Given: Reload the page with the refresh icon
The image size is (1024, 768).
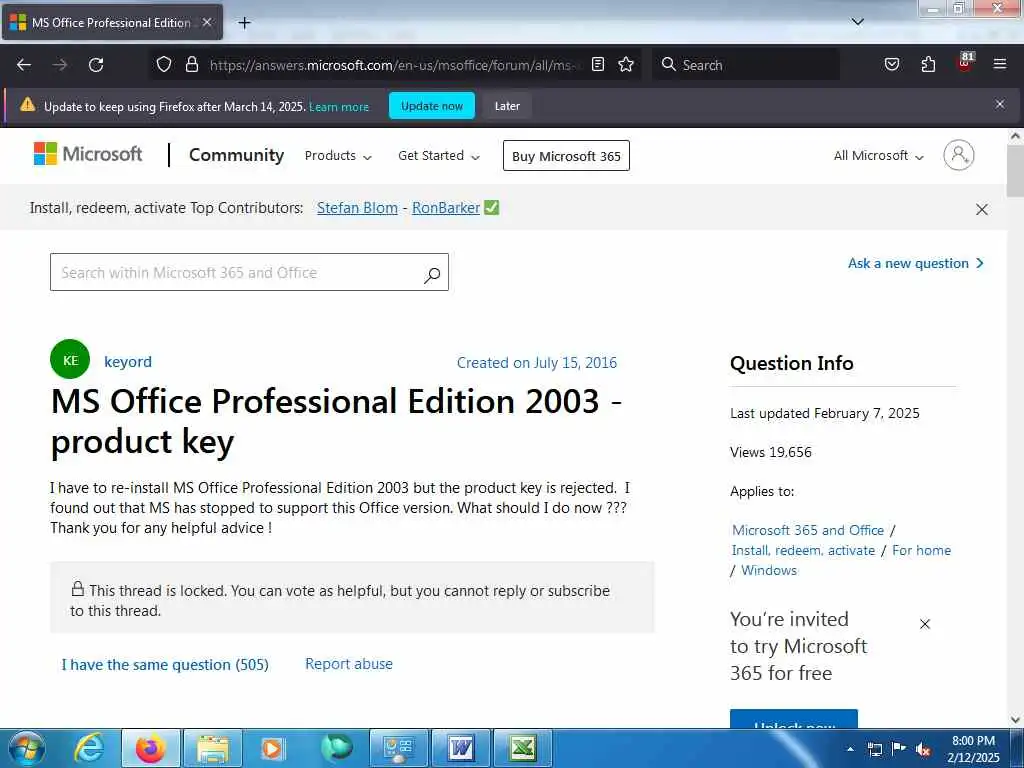Looking at the screenshot, I should pyautogui.click(x=96, y=65).
